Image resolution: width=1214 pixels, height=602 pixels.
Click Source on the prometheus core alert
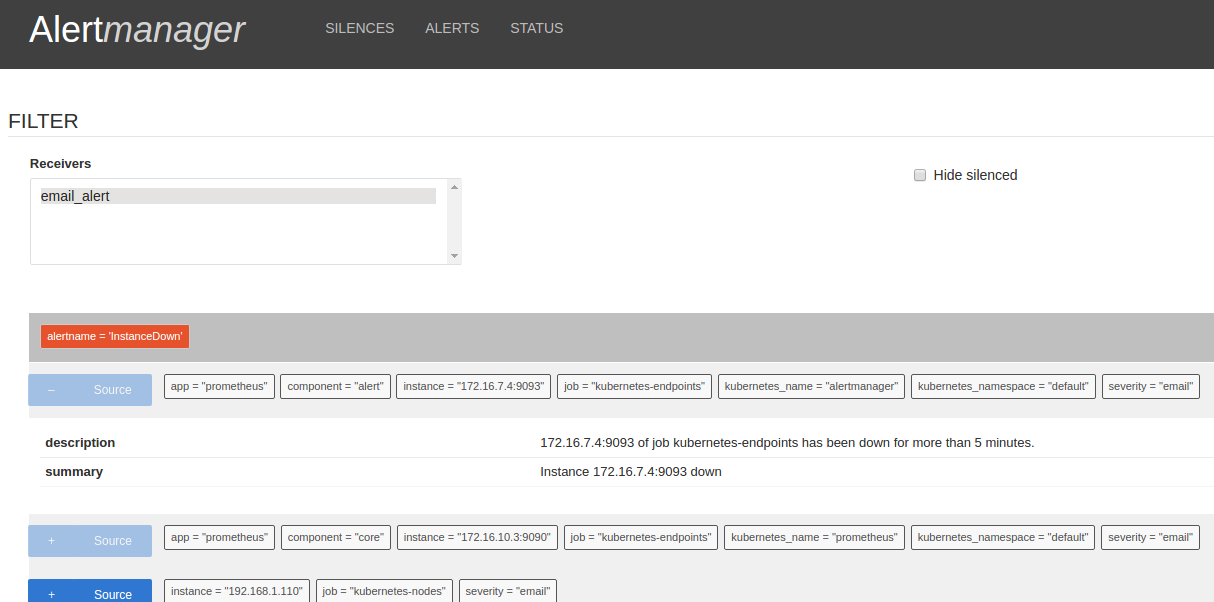tap(112, 540)
